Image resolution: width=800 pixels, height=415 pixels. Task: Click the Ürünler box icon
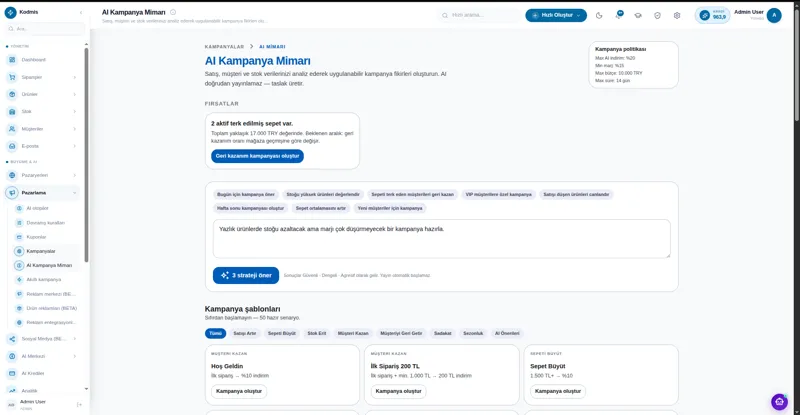click(12, 94)
